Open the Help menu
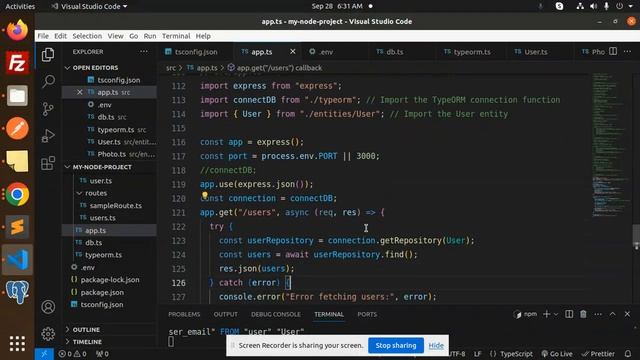 pyautogui.click(x=203, y=36)
